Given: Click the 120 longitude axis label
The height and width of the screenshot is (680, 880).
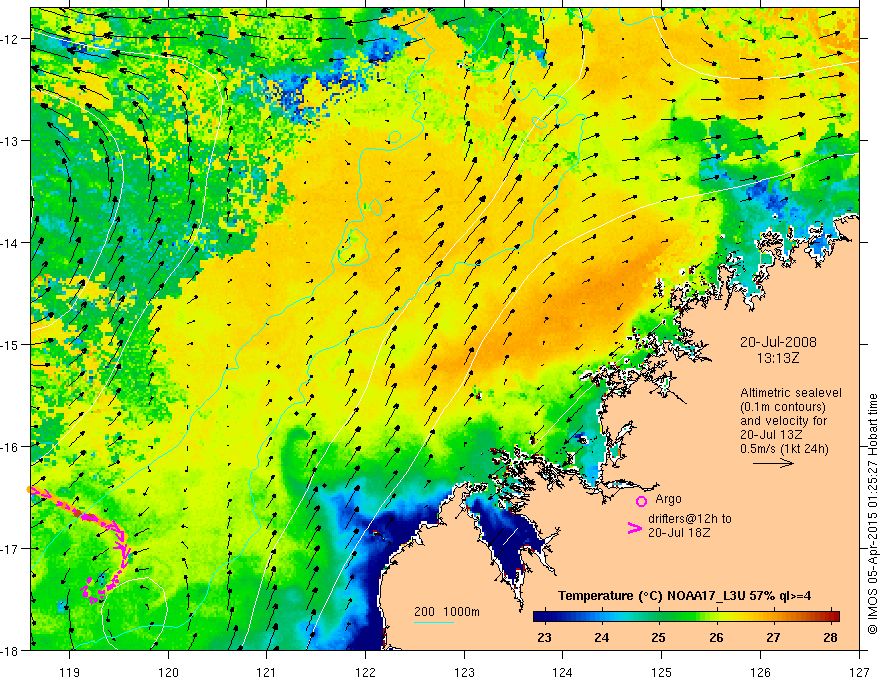Looking at the screenshot, I should coord(168,672).
